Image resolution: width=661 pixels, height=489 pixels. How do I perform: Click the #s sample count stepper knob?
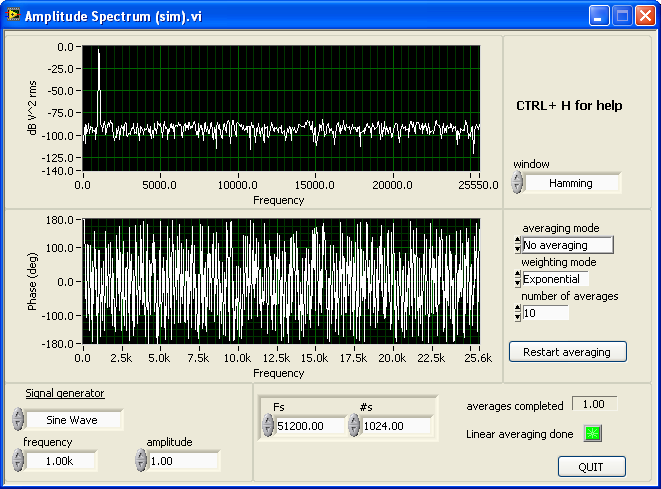[354, 425]
